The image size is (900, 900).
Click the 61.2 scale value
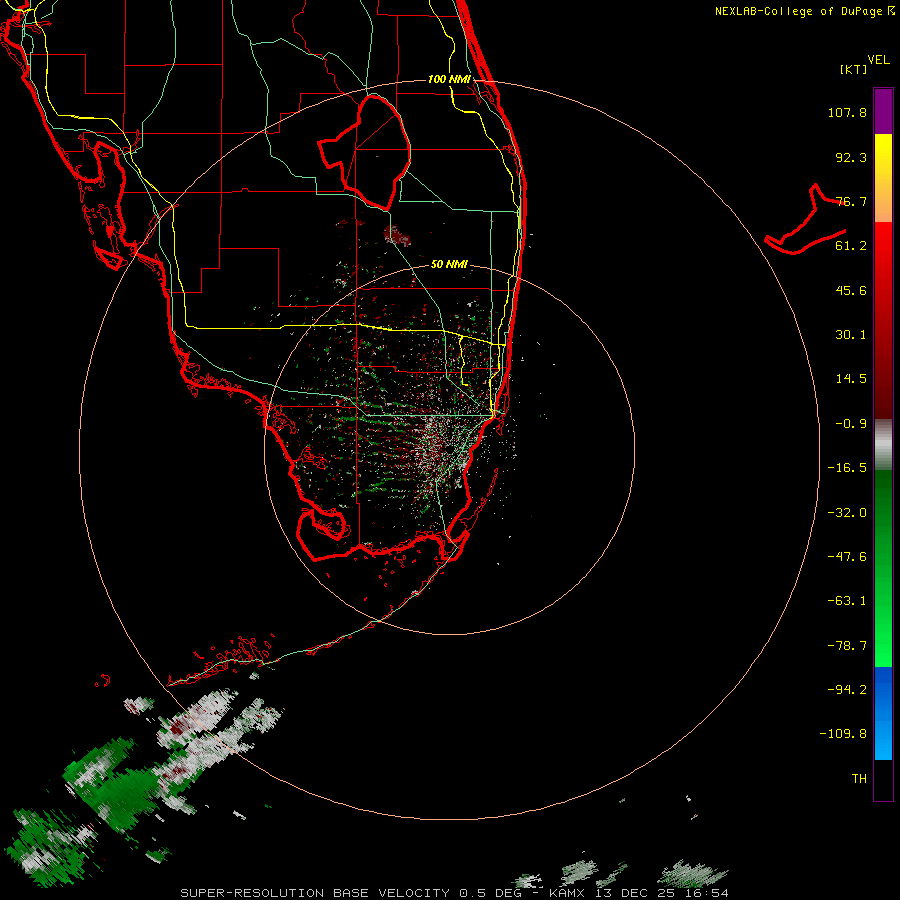(851, 246)
